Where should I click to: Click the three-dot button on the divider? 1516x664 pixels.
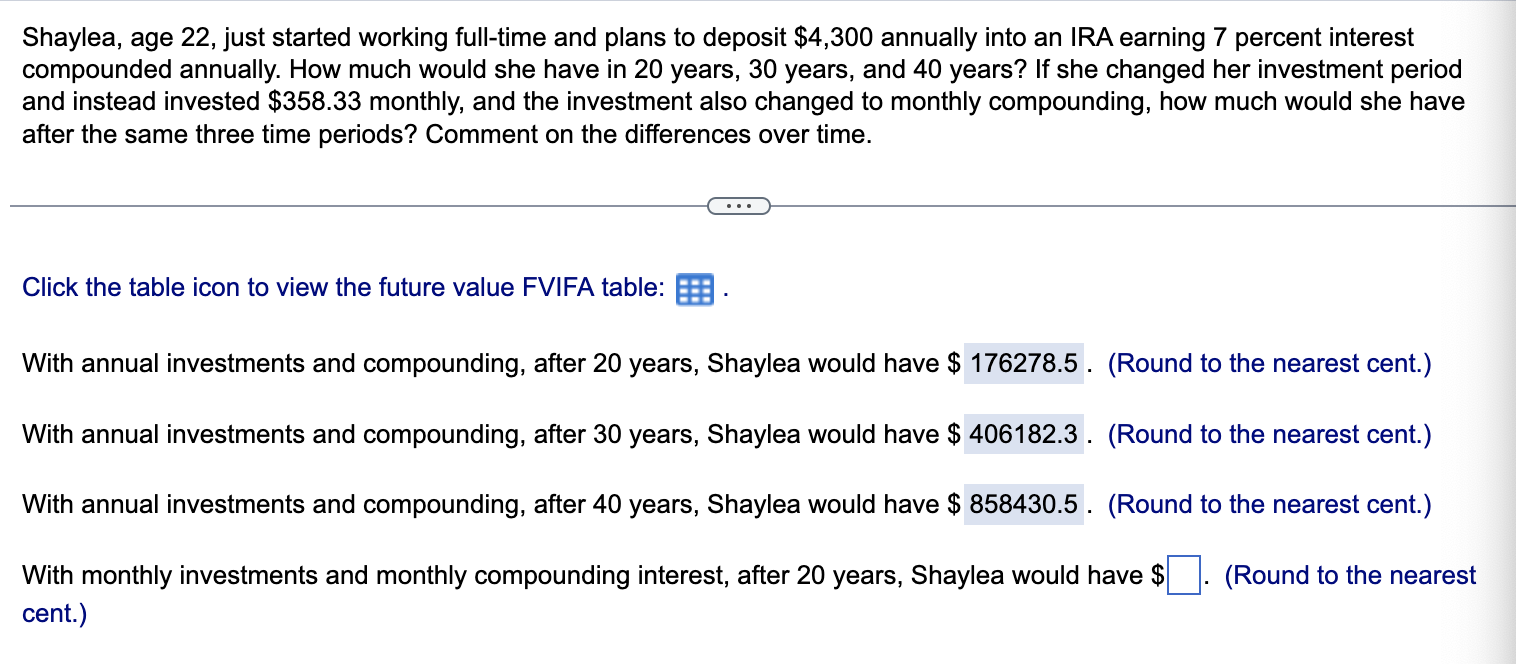pyautogui.click(x=739, y=205)
